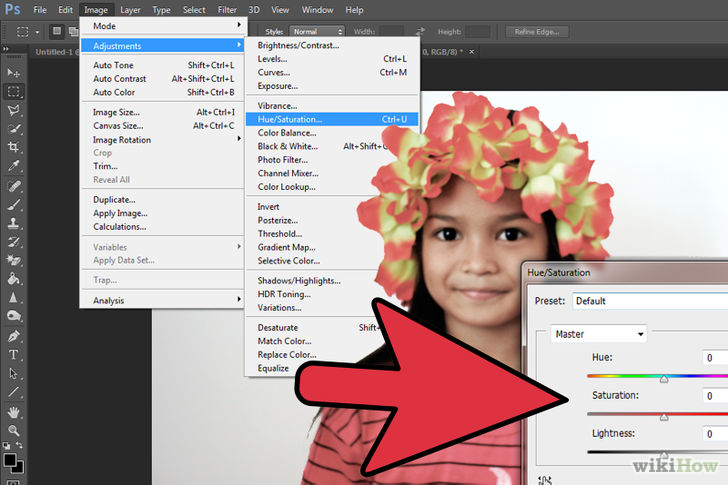The image size is (728, 485).
Task: Choose Vibrance adjustment
Action: point(332,106)
